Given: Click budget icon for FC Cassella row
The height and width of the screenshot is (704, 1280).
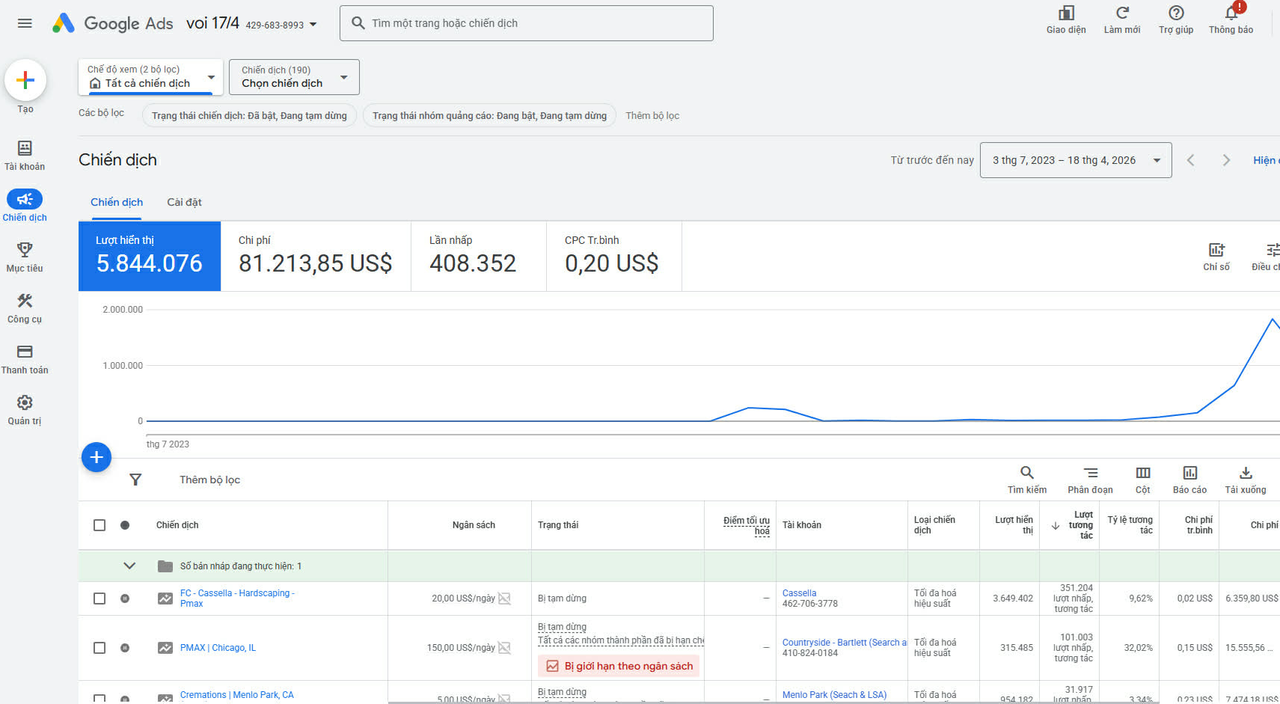Looking at the screenshot, I should click(x=505, y=598).
